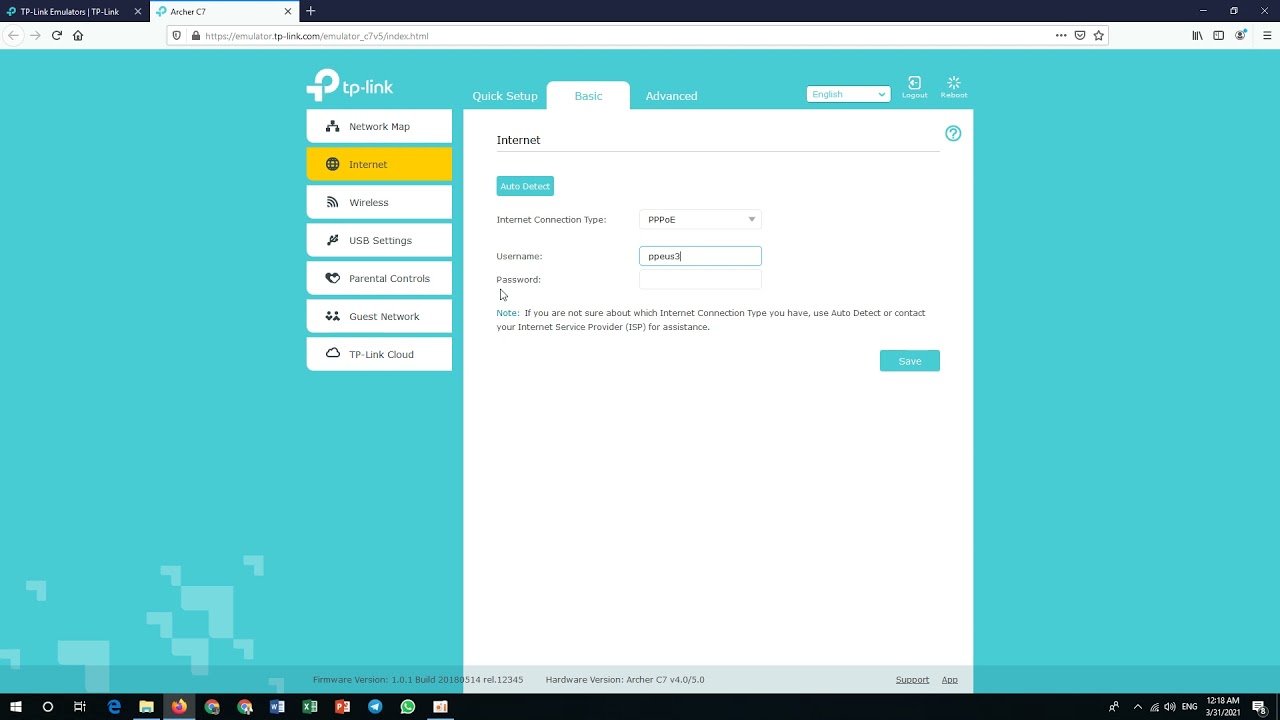Launch Microsoft Edge from taskbar

(114, 707)
